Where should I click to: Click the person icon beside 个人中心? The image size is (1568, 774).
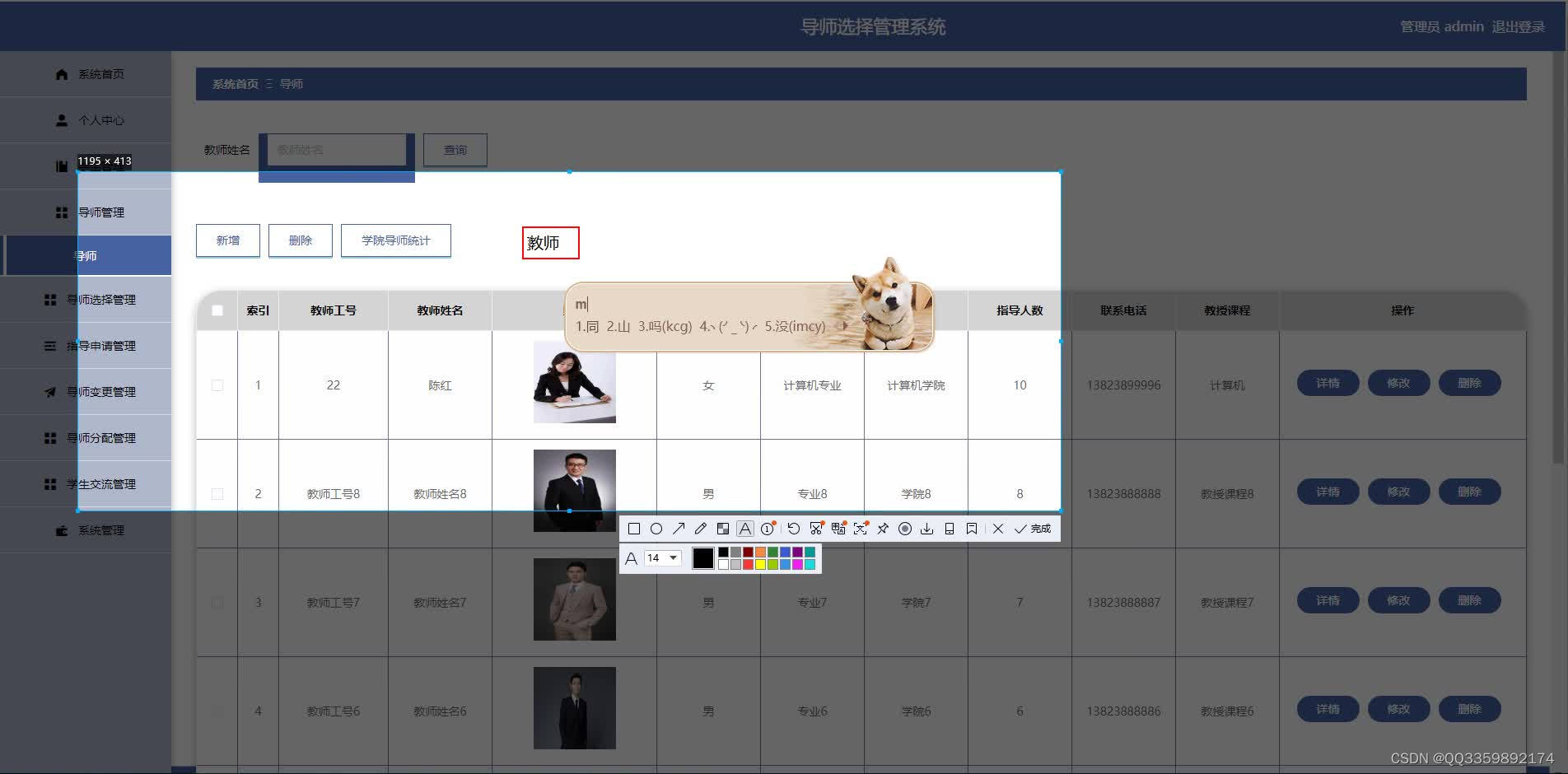pos(62,120)
